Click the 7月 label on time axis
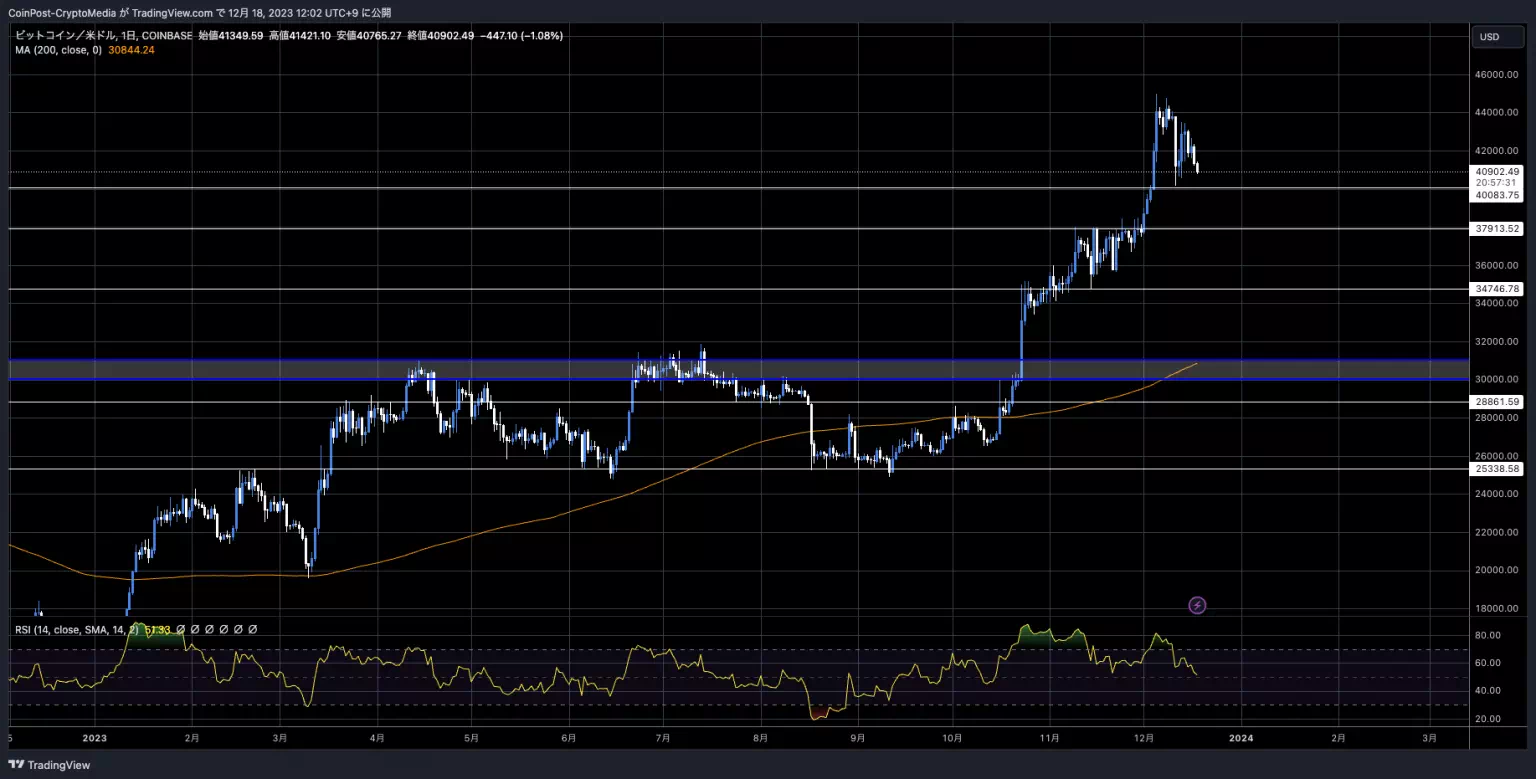 click(x=665, y=739)
